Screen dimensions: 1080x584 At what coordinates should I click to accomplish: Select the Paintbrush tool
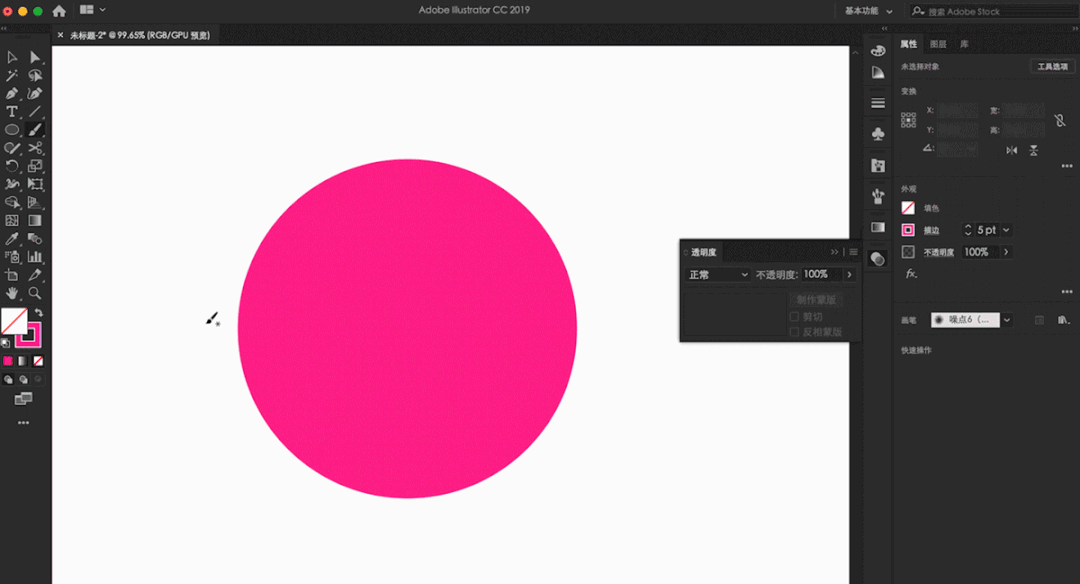pos(35,129)
